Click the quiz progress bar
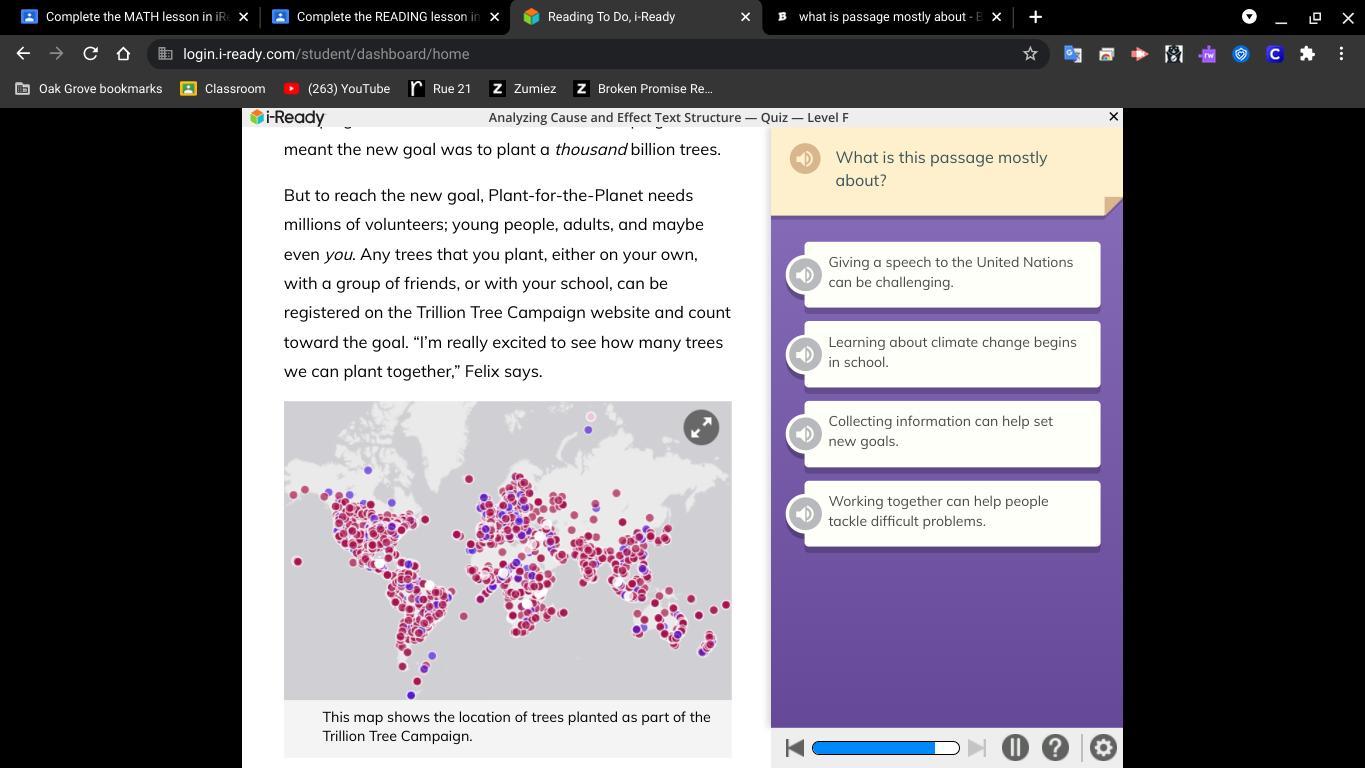The width and height of the screenshot is (1365, 768). (x=885, y=748)
